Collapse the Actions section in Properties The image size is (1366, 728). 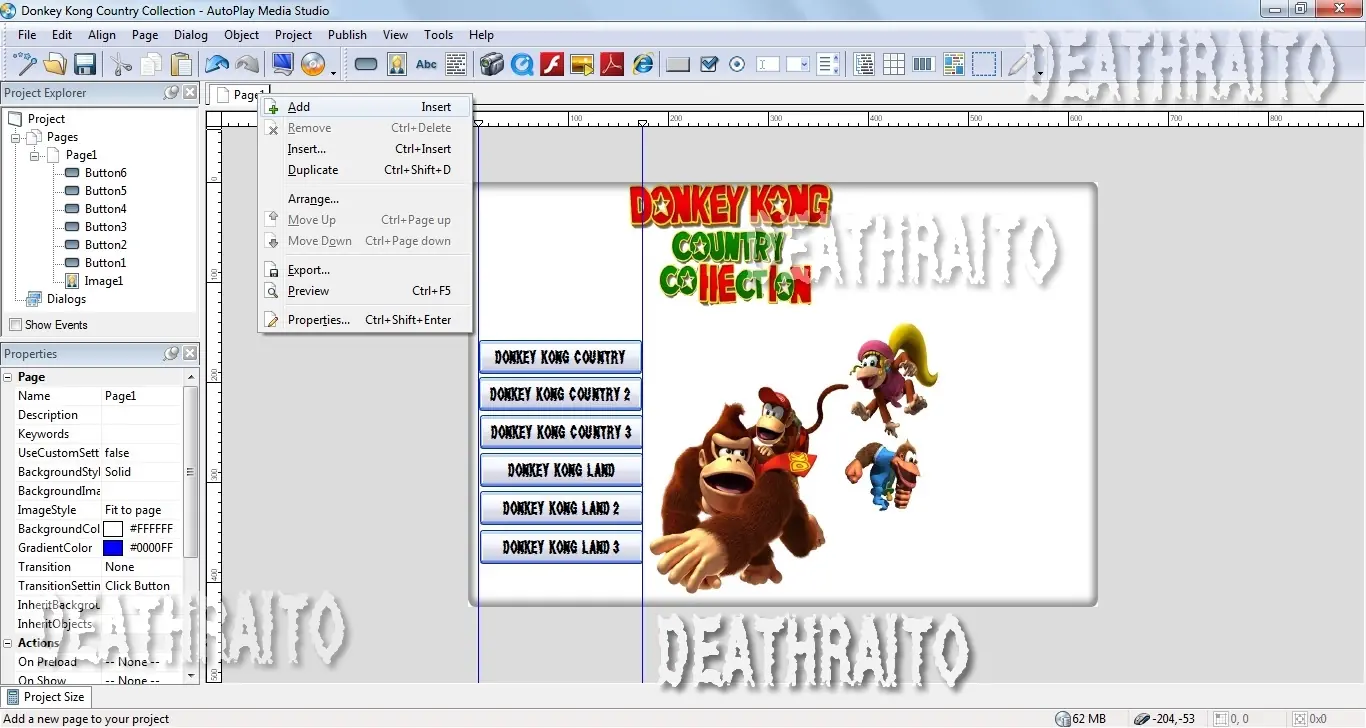tap(8, 643)
